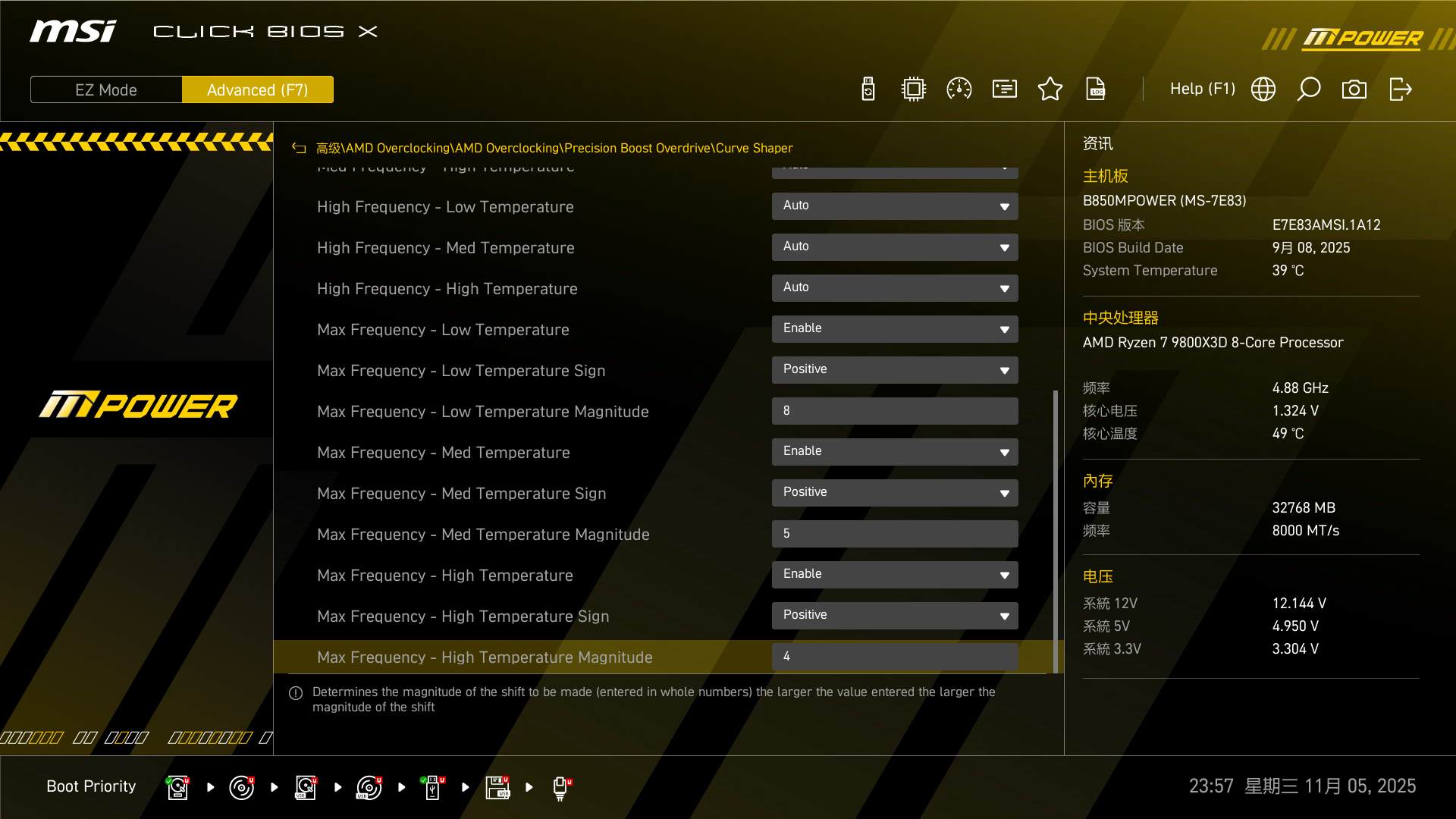Image resolution: width=1456 pixels, height=819 pixels.
Task: Expand Max Frequency - High Temperature Enable dropdown
Action: [x=895, y=575]
